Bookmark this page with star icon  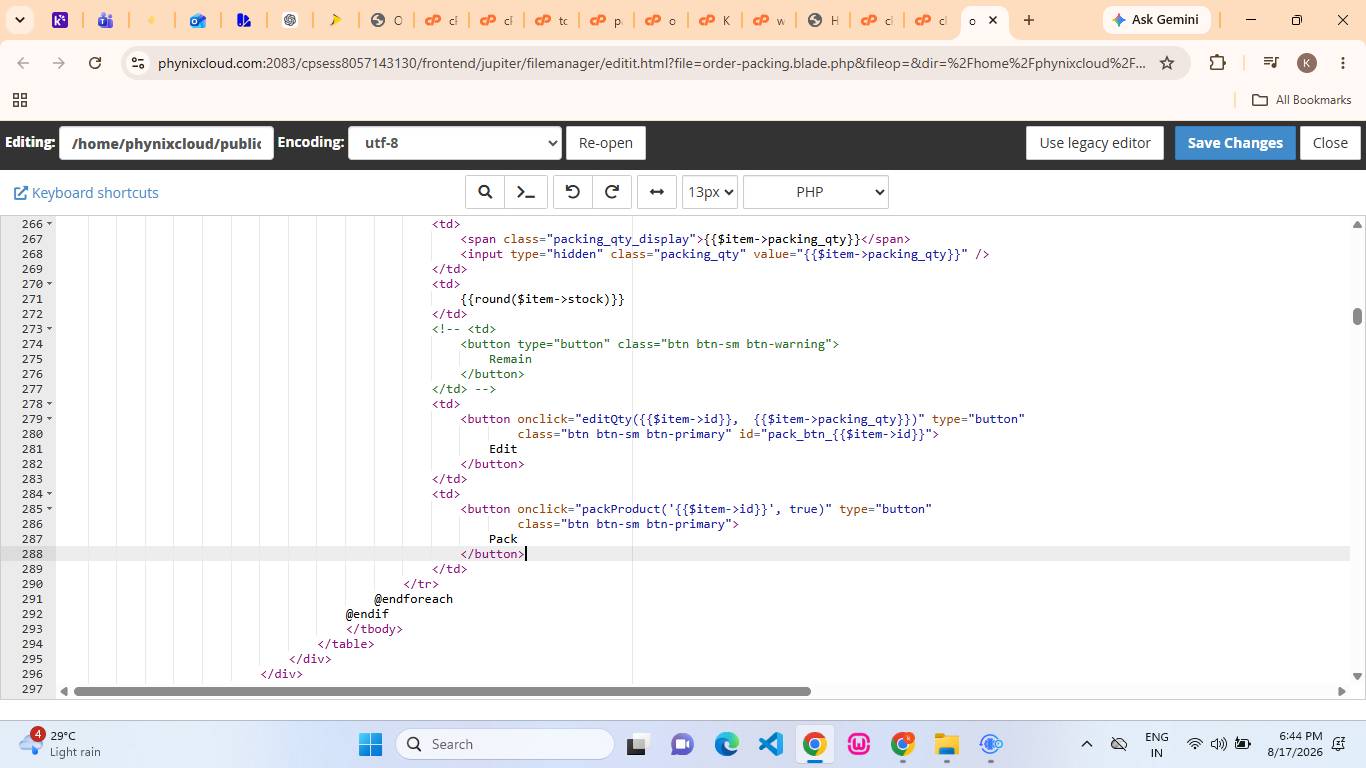[1167, 63]
